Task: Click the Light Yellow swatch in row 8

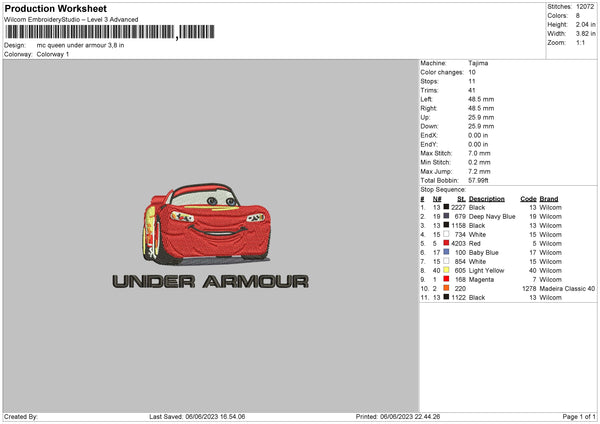Action: pyautogui.click(x=446, y=270)
